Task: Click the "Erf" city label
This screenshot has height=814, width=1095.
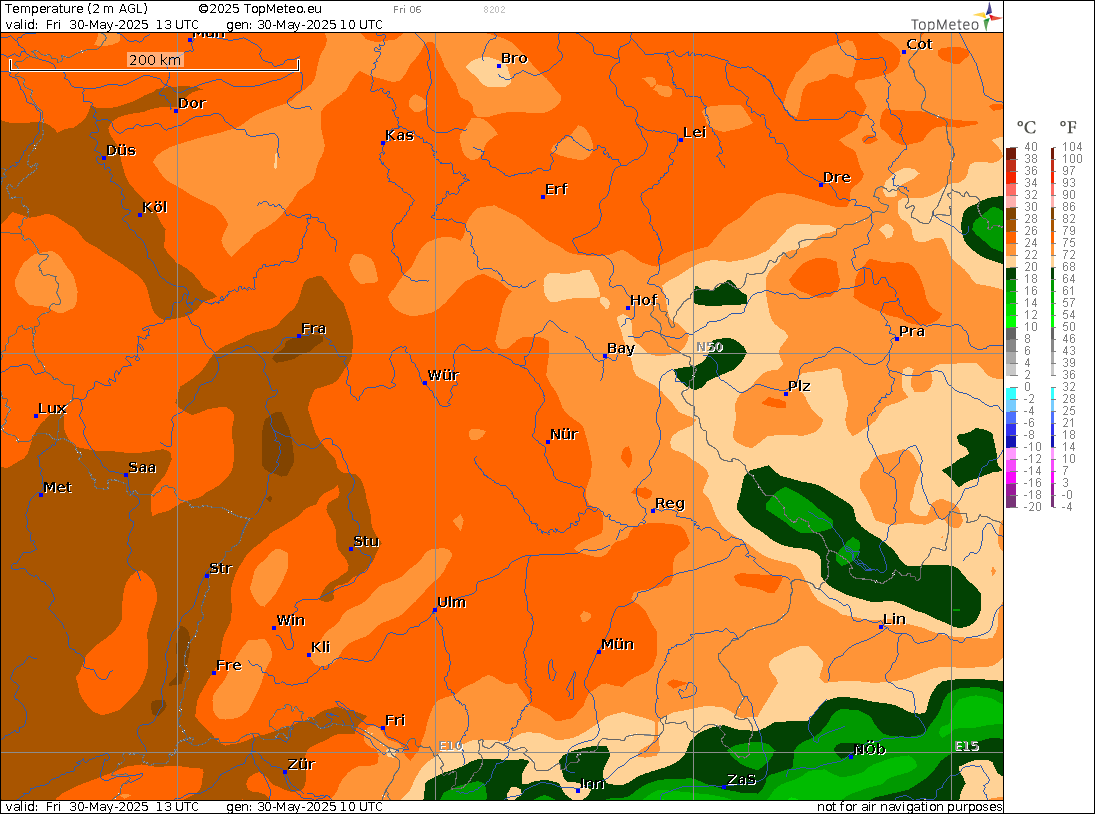Action: pos(557,189)
